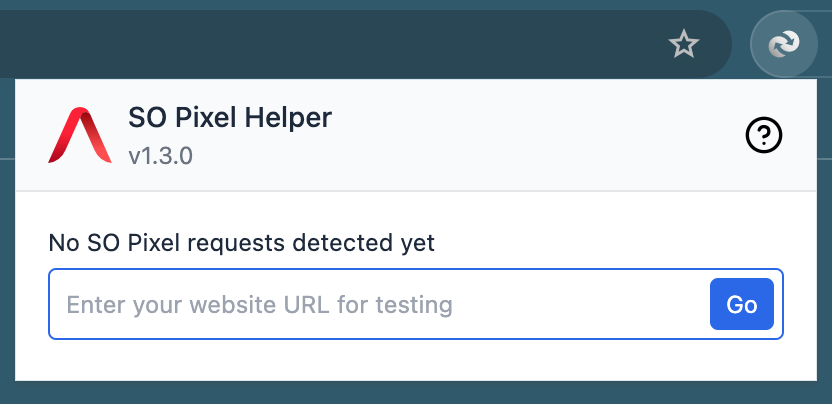The width and height of the screenshot is (832, 404).
Task: Click 'Enter your website URL for testing' placeholder
Action: 259,304
